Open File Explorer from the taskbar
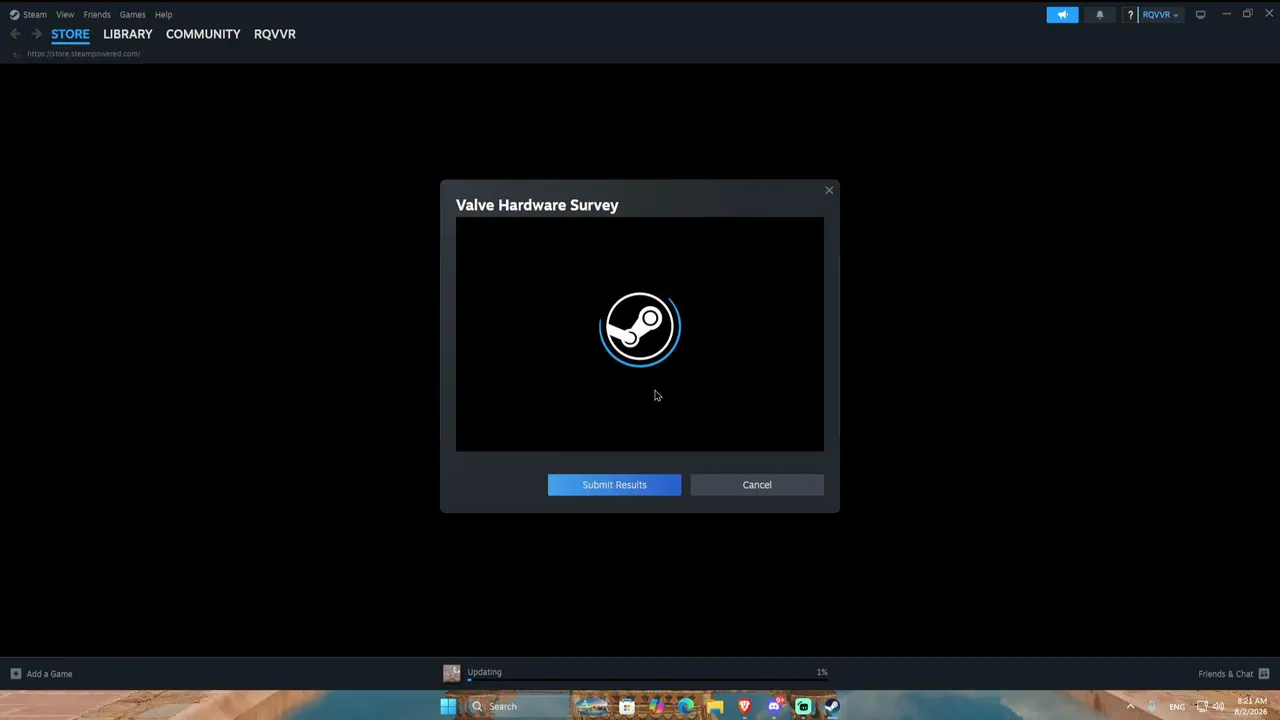Image resolution: width=1280 pixels, height=720 pixels. (715, 707)
